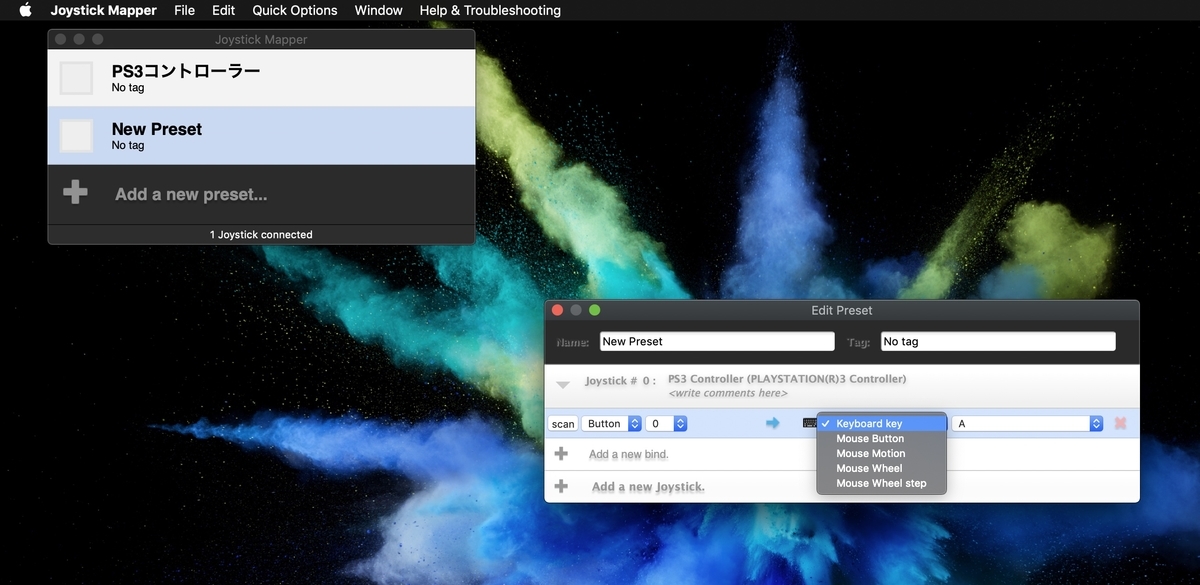Open the Button input type dropdown
The width and height of the screenshot is (1200, 585).
[x=611, y=424]
